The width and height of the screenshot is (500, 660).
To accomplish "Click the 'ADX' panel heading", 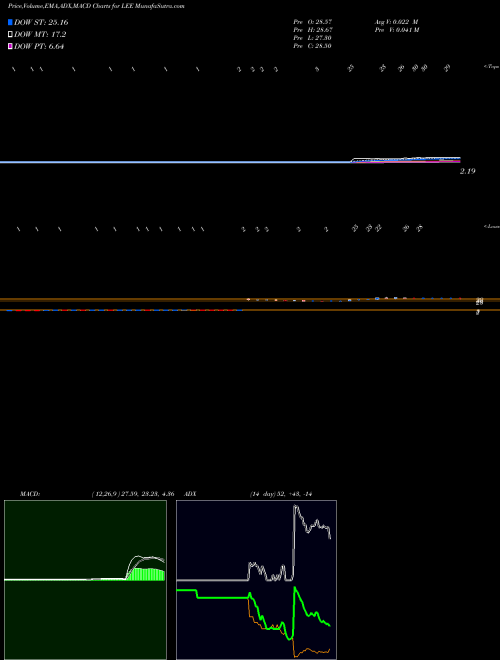I will coord(190,494).
